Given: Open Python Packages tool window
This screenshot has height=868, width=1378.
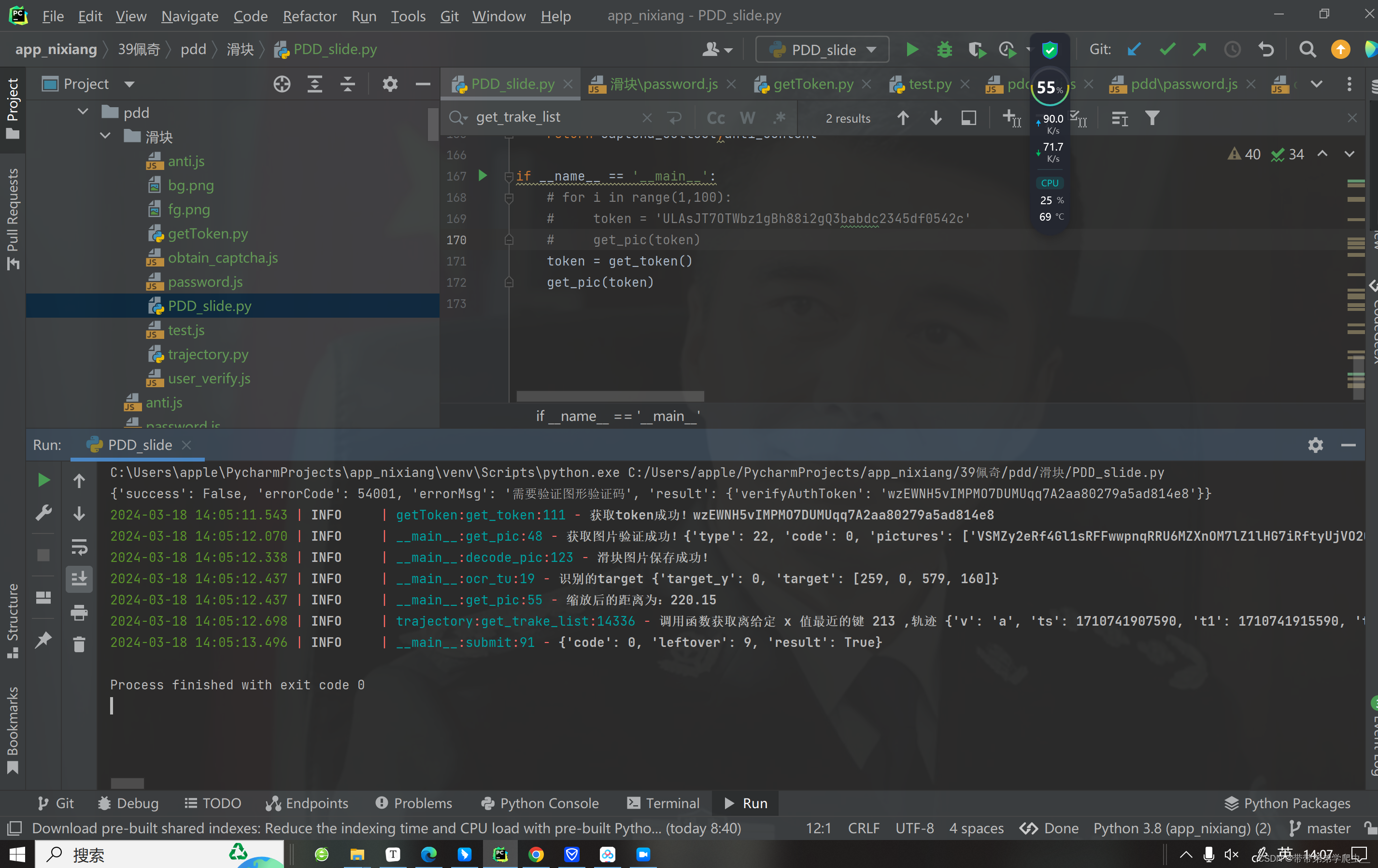Looking at the screenshot, I should pos(1287,803).
